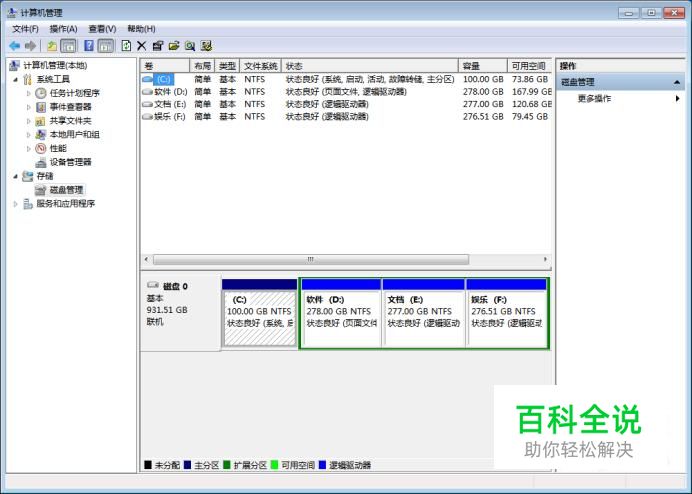The image size is (692, 494).
Task: Click the last toolbar settings icon
Action: pos(206,46)
